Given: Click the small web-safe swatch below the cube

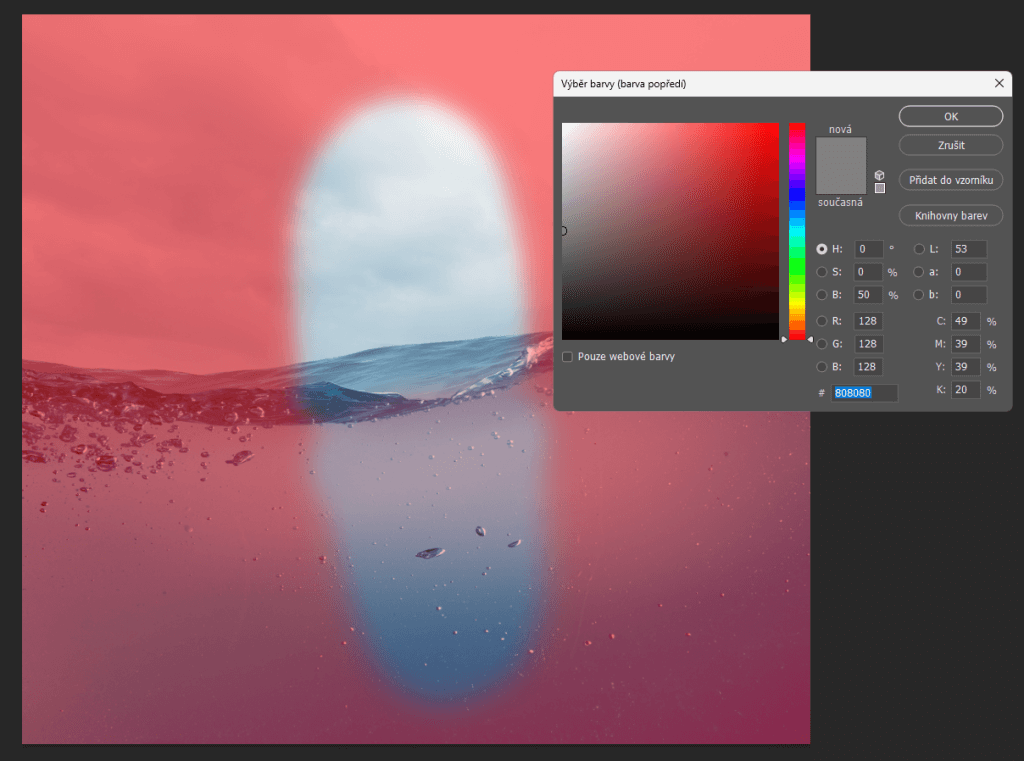Looking at the screenshot, I should pos(879,188).
